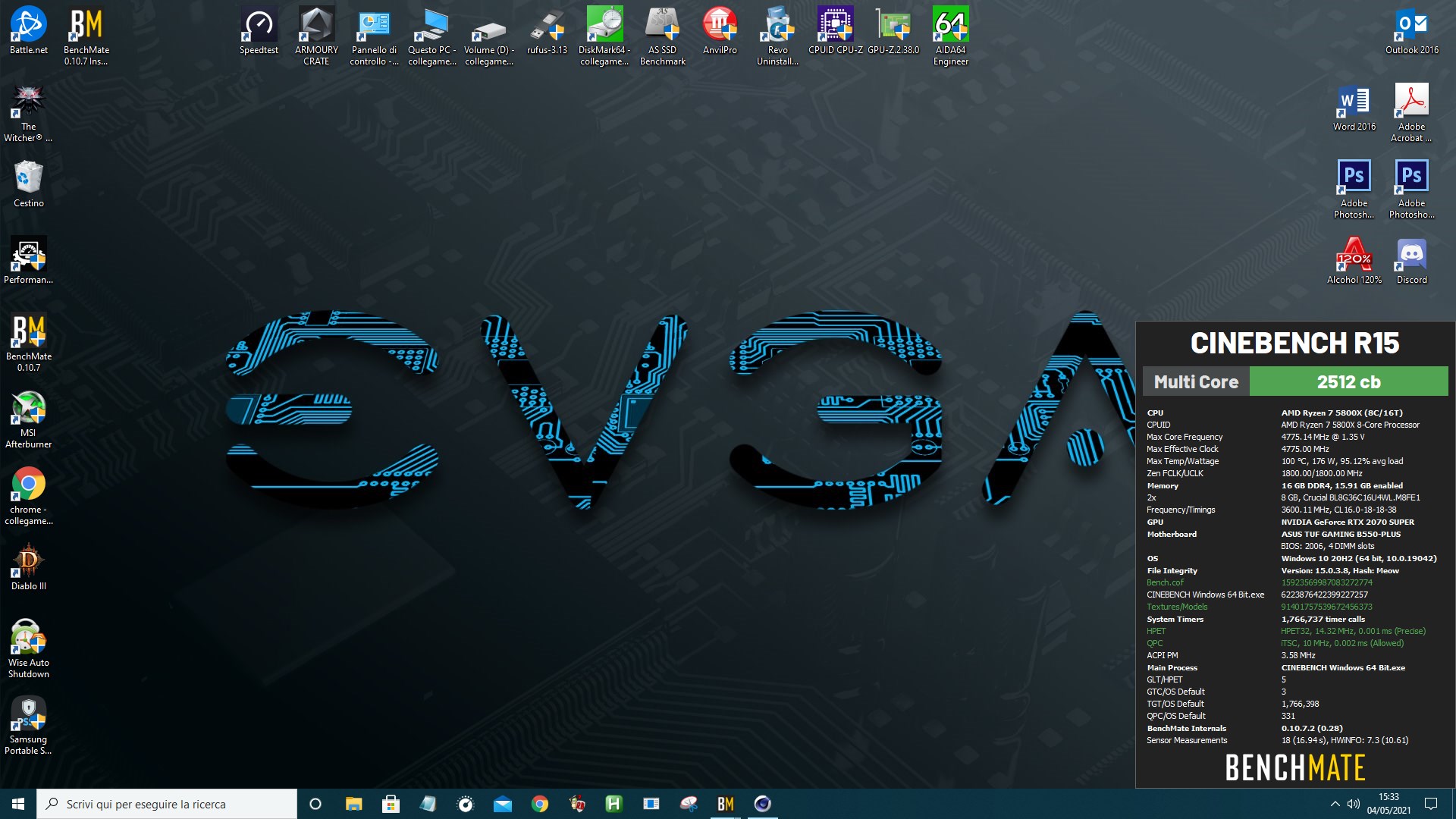
Task: Open the Cortana circle on the taskbar
Action: click(x=316, y=804)
